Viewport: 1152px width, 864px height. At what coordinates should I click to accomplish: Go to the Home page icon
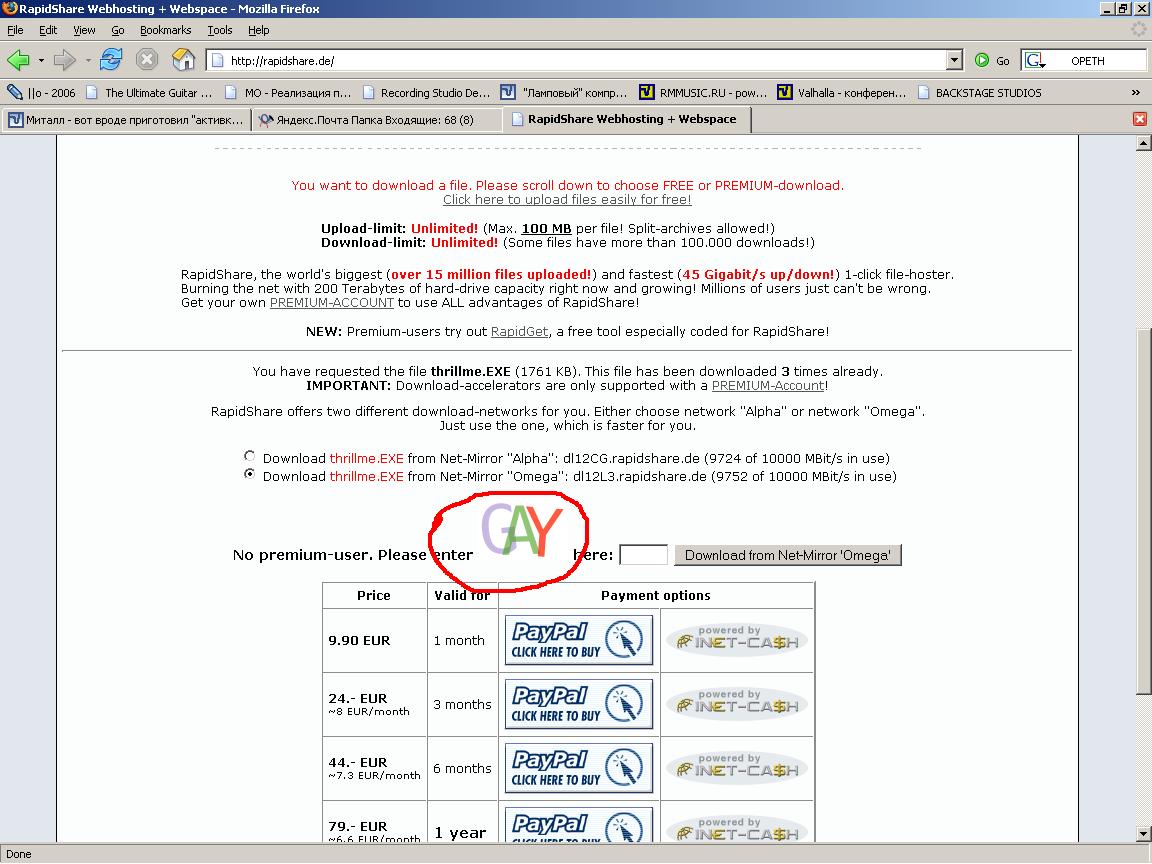coord(183,60)
